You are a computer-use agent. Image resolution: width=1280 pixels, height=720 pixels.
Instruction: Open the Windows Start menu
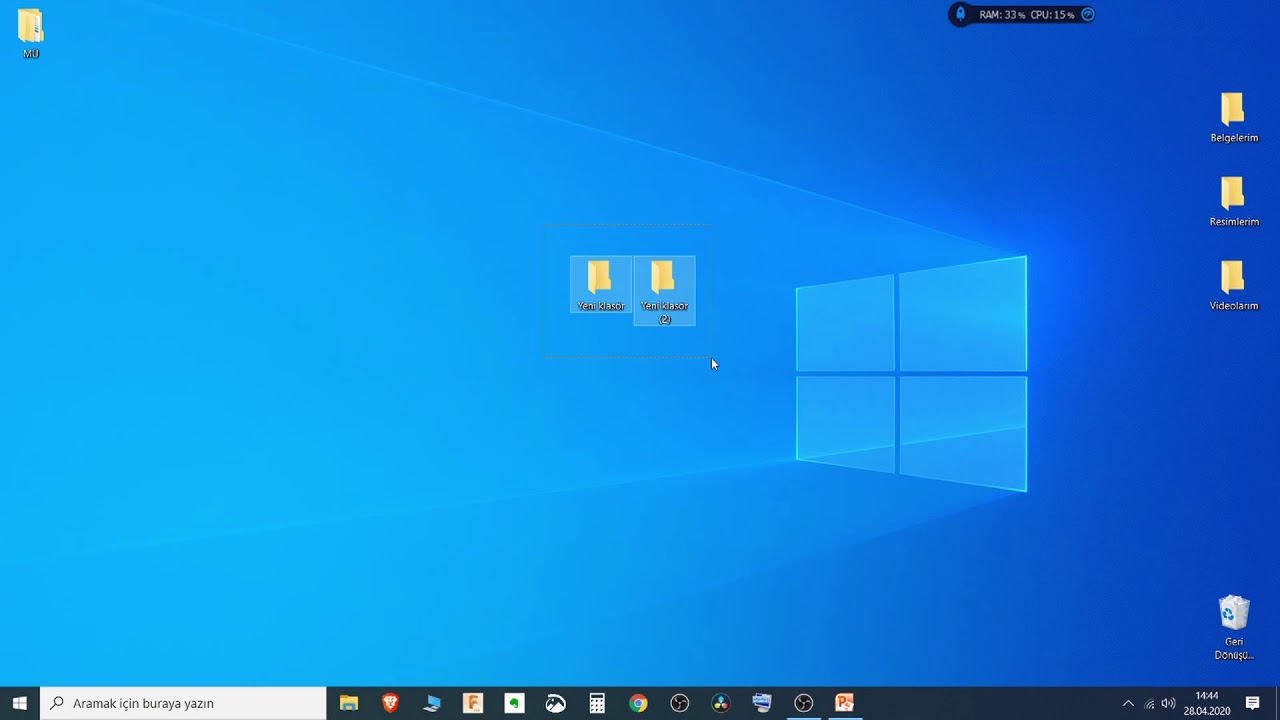tap(19, 703)
